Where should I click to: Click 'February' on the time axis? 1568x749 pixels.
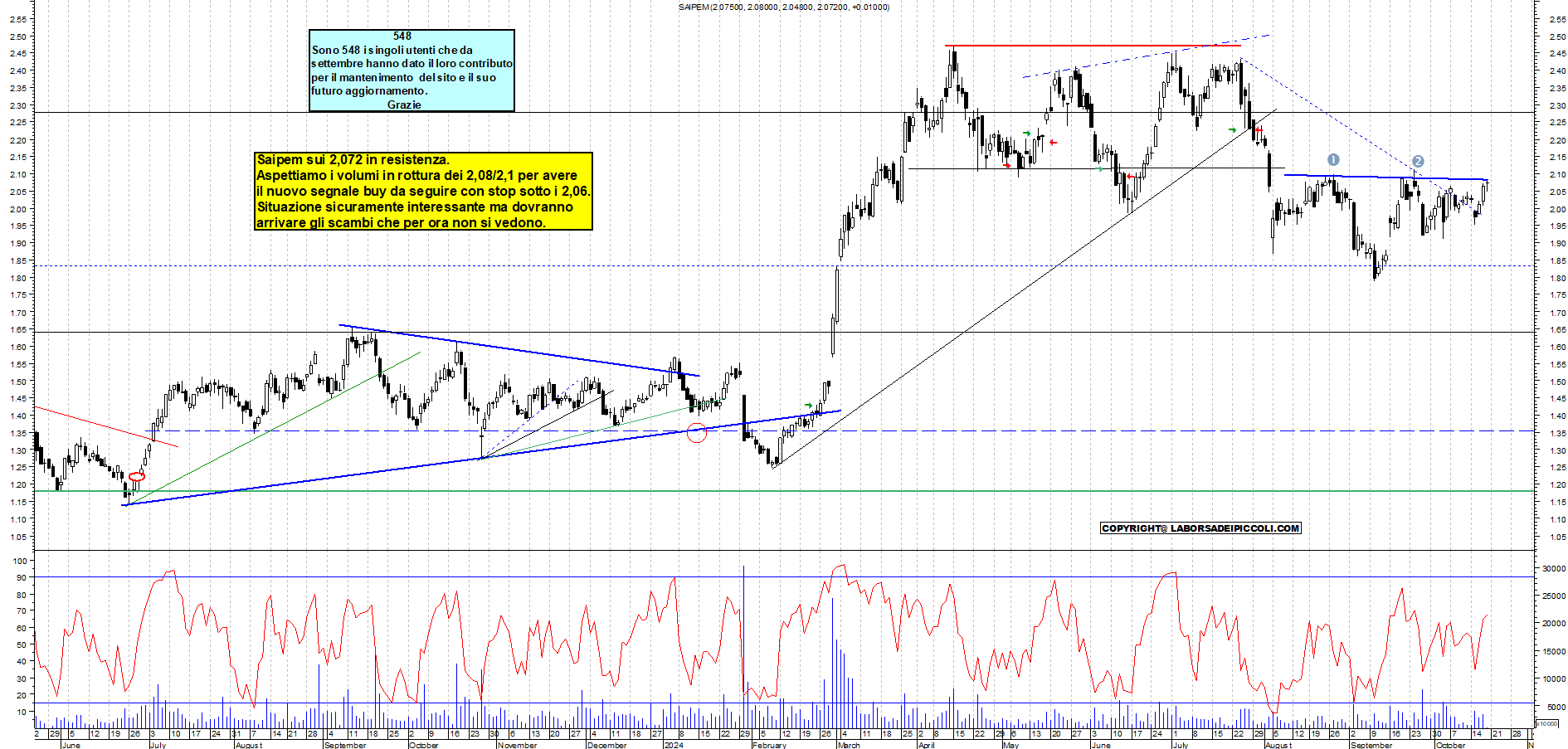click(769, 745)
